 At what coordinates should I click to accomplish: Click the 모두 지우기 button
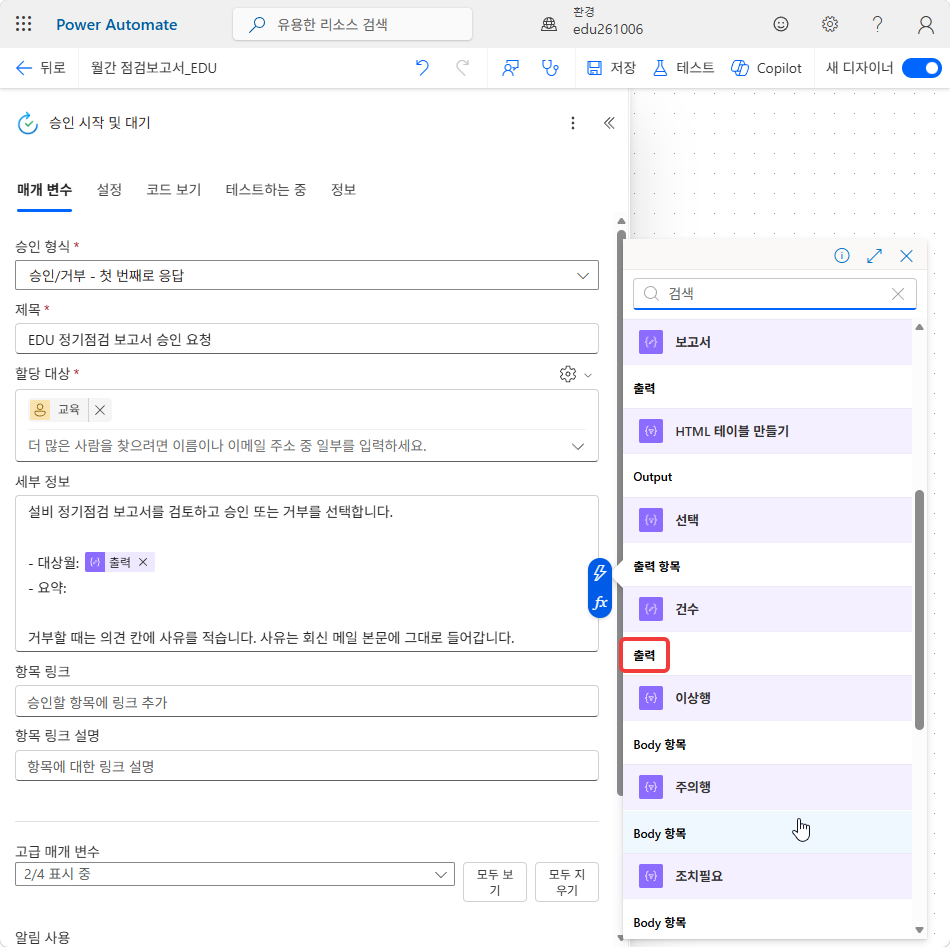[x=567, y=882]
